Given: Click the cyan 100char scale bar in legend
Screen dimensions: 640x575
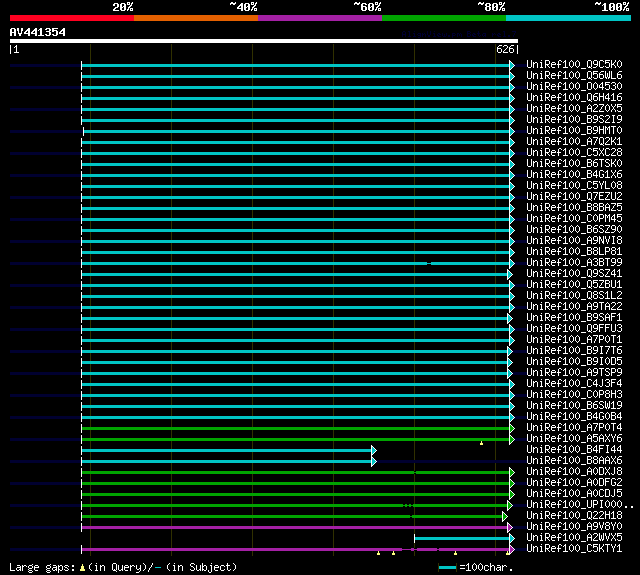Looking at the screenshot, I should click(x=447, y=568).
